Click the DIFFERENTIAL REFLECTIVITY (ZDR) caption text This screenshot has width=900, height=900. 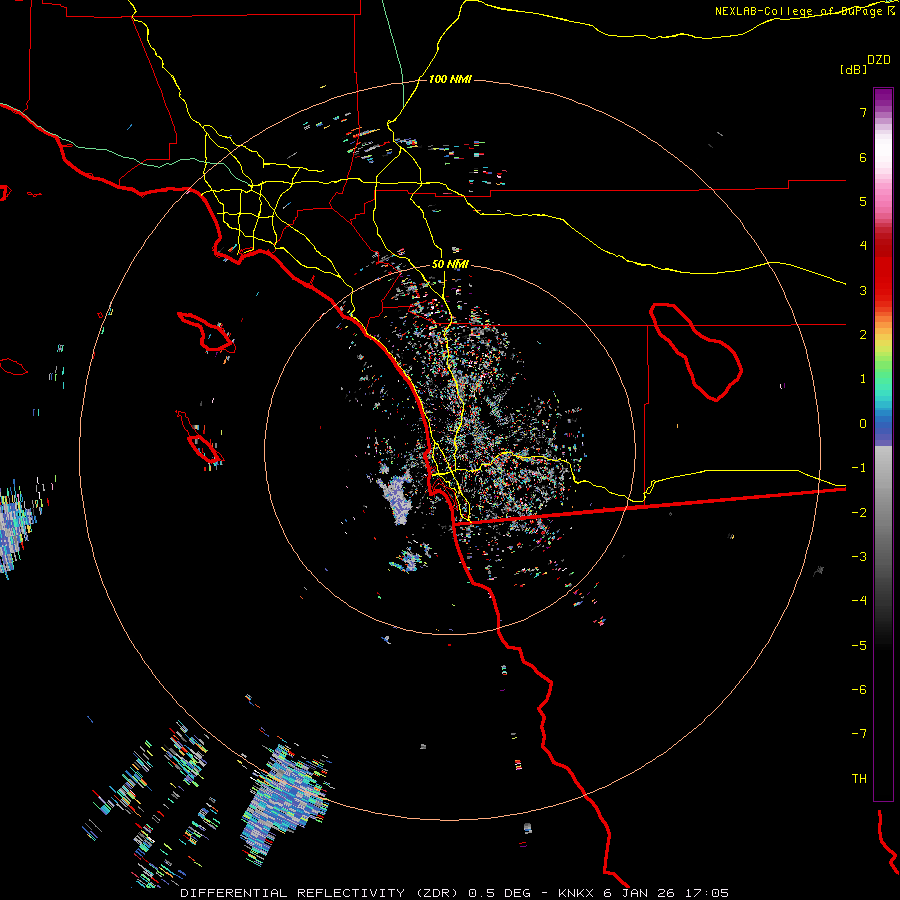pyautogui.click(x=319, y=893)
